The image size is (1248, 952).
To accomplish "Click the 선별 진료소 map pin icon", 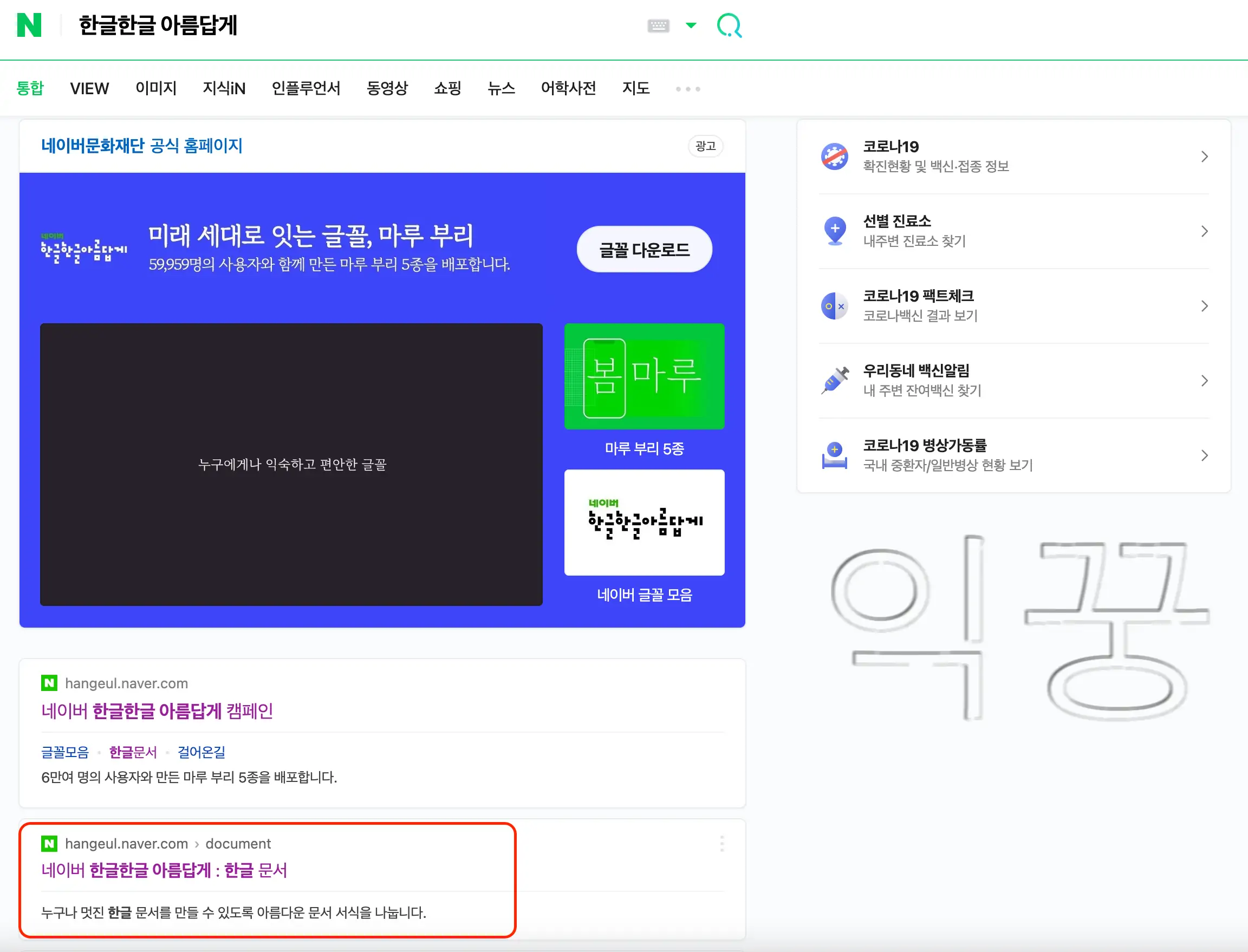I will pyautogui.click(x=834, y=231).
